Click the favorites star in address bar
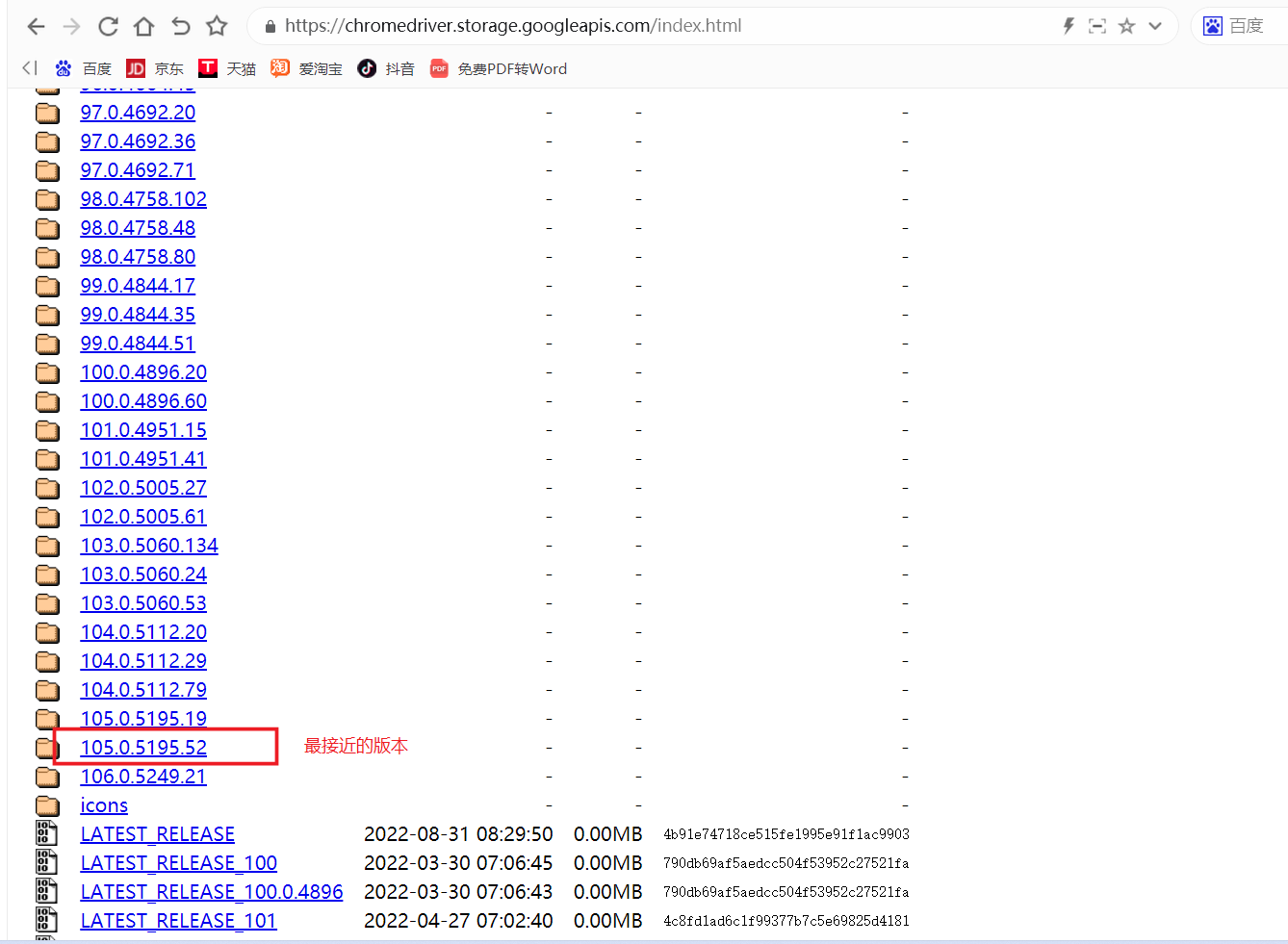1288x944 pixels. (x=1126, y=26)
